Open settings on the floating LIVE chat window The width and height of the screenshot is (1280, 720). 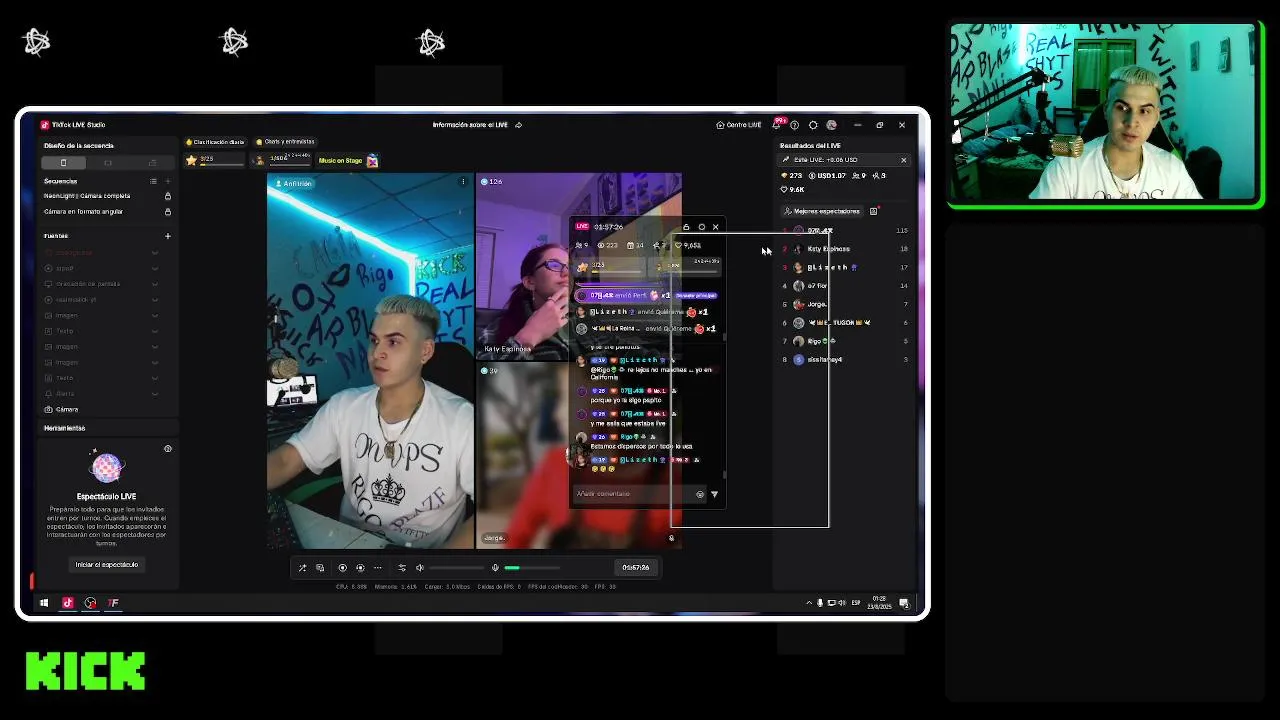pyautogui.click(x=701, y=227)
